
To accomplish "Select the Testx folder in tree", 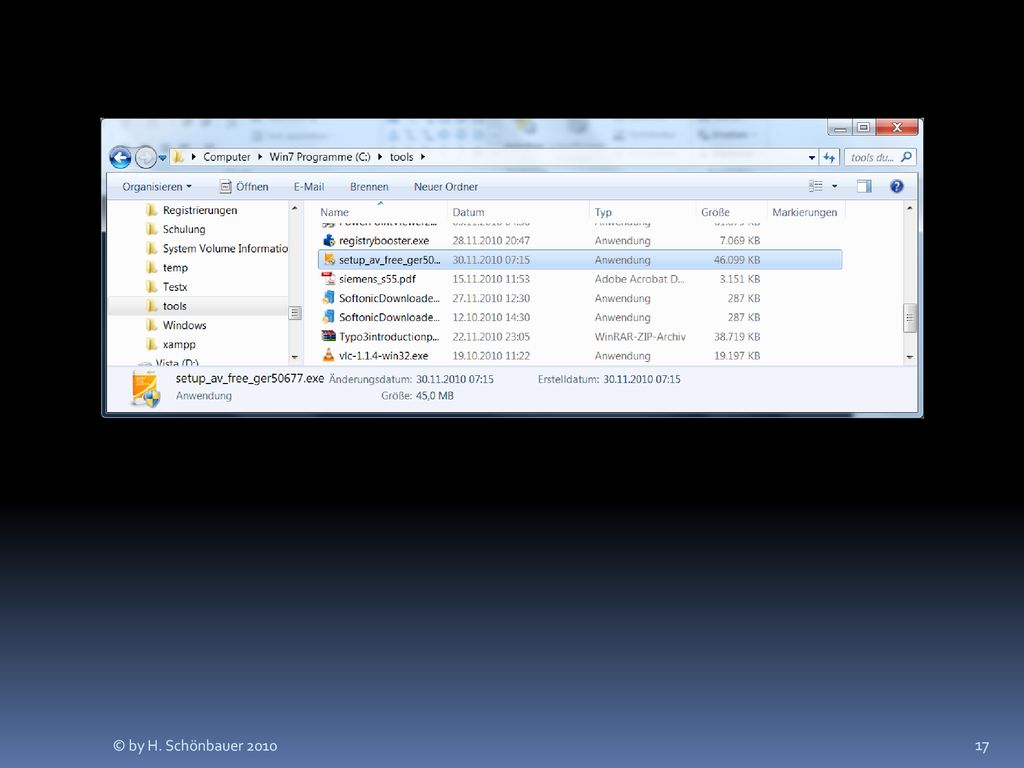I will pos(175,287).
